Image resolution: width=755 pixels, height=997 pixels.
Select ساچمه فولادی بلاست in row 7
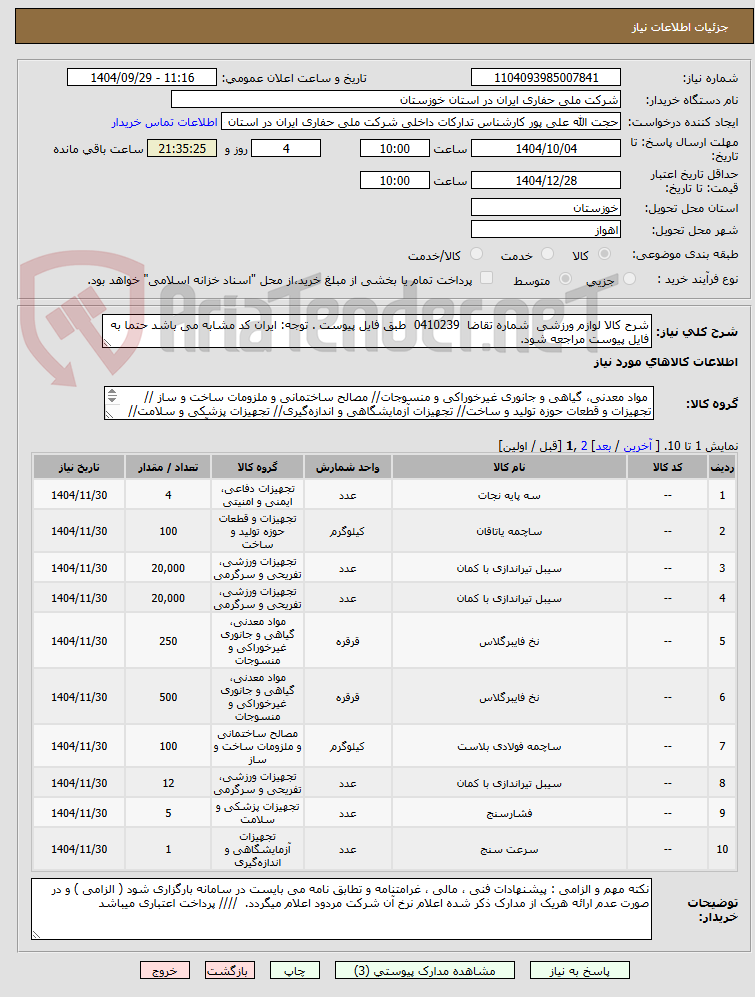tap(509, 746)
